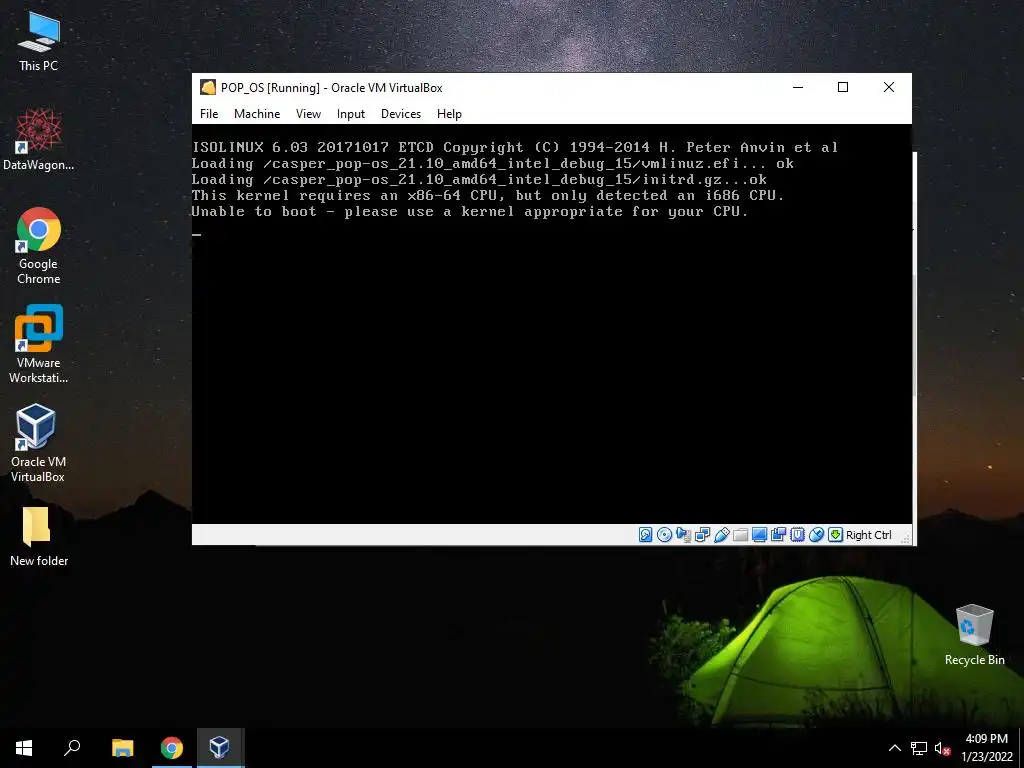Screen dimensions: 1024x768
Task: Click the keyboard capture green arrow icon
Action: (x=835, y=535)
